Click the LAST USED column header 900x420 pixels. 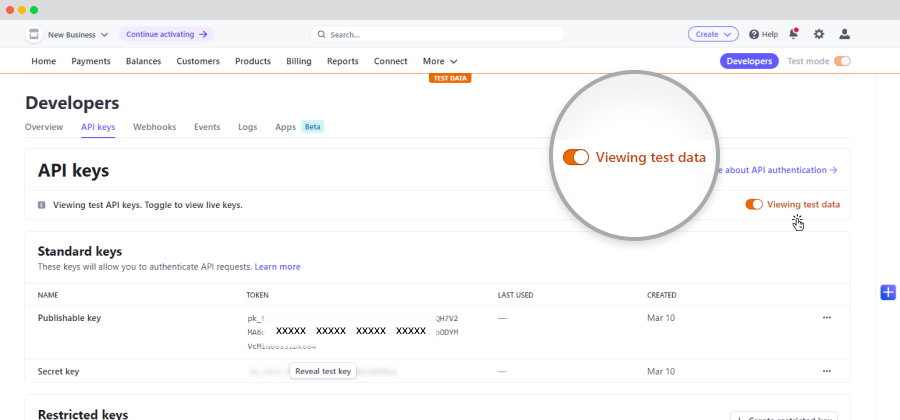coord(515,295)
